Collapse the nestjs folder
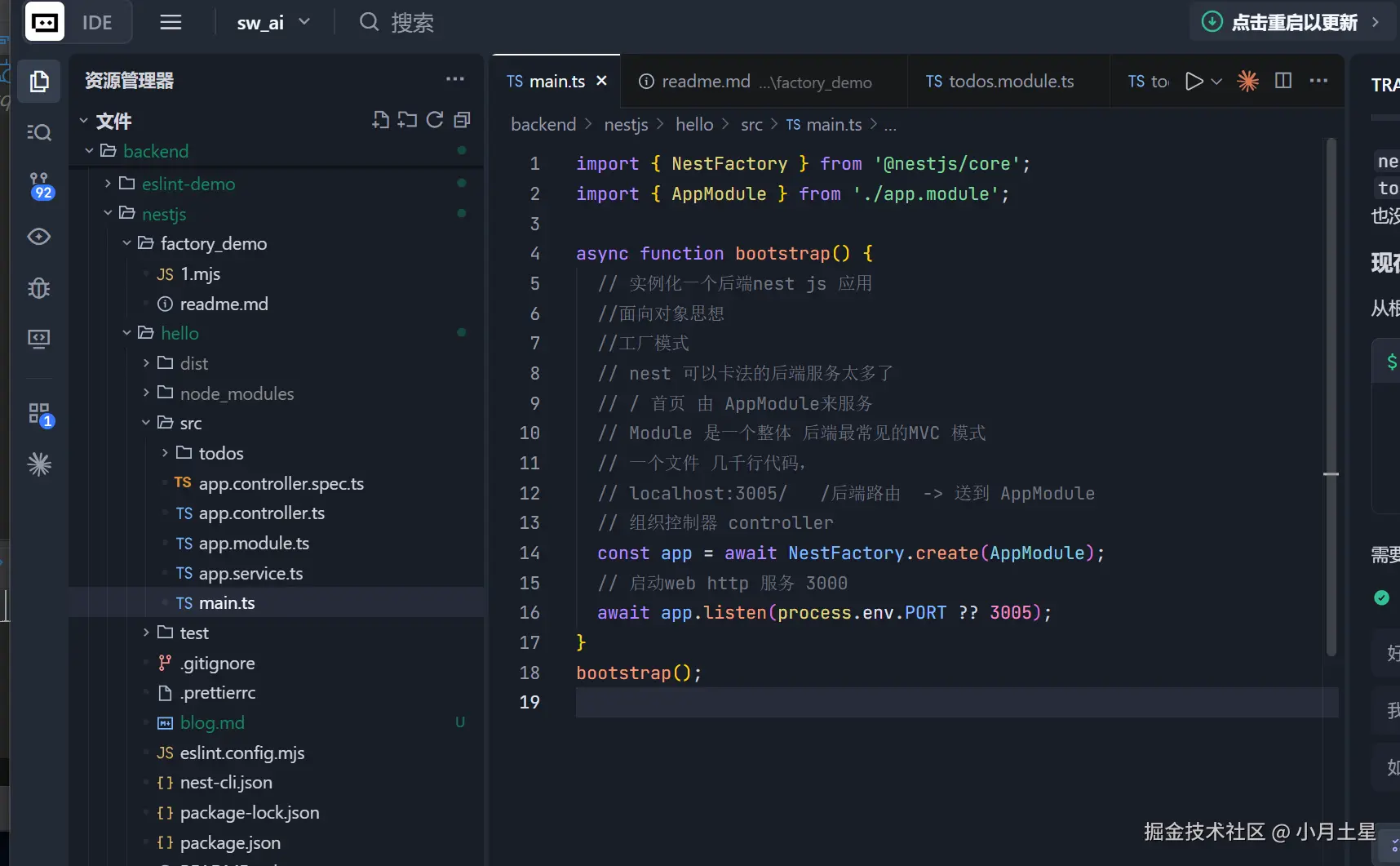The height and width of the screenshot is (866, 1400). pos(109,214)
